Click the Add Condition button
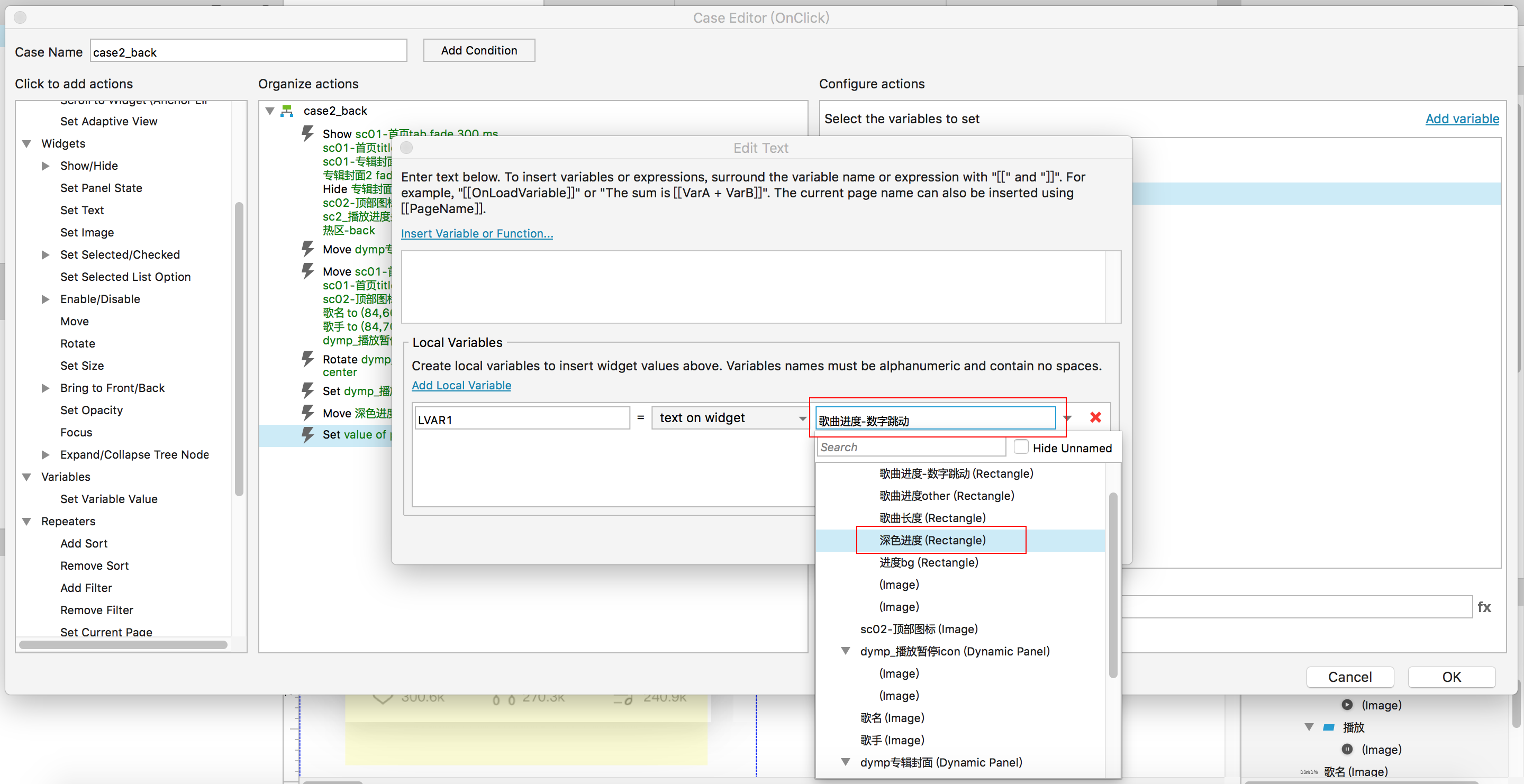This screenshot has height=784, width=1524. click(x=478, y=50)
